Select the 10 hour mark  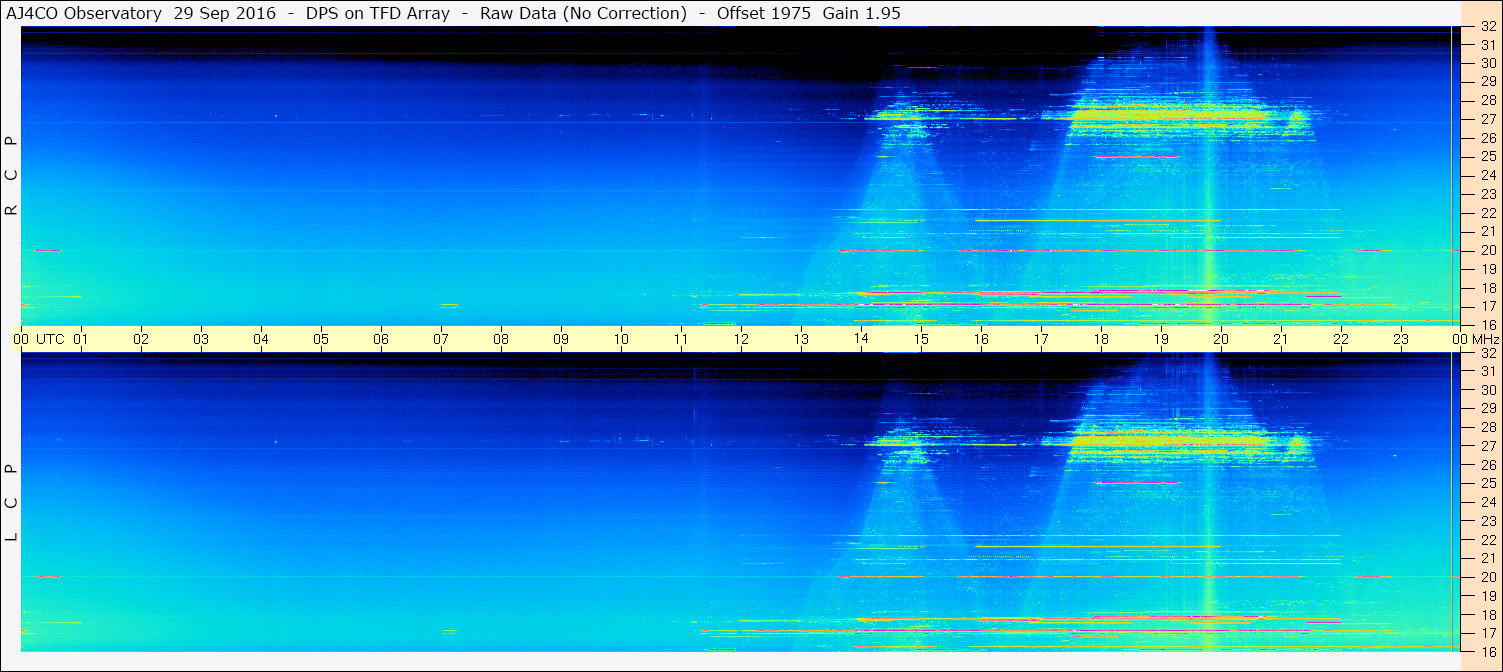(x=621, y=339)
